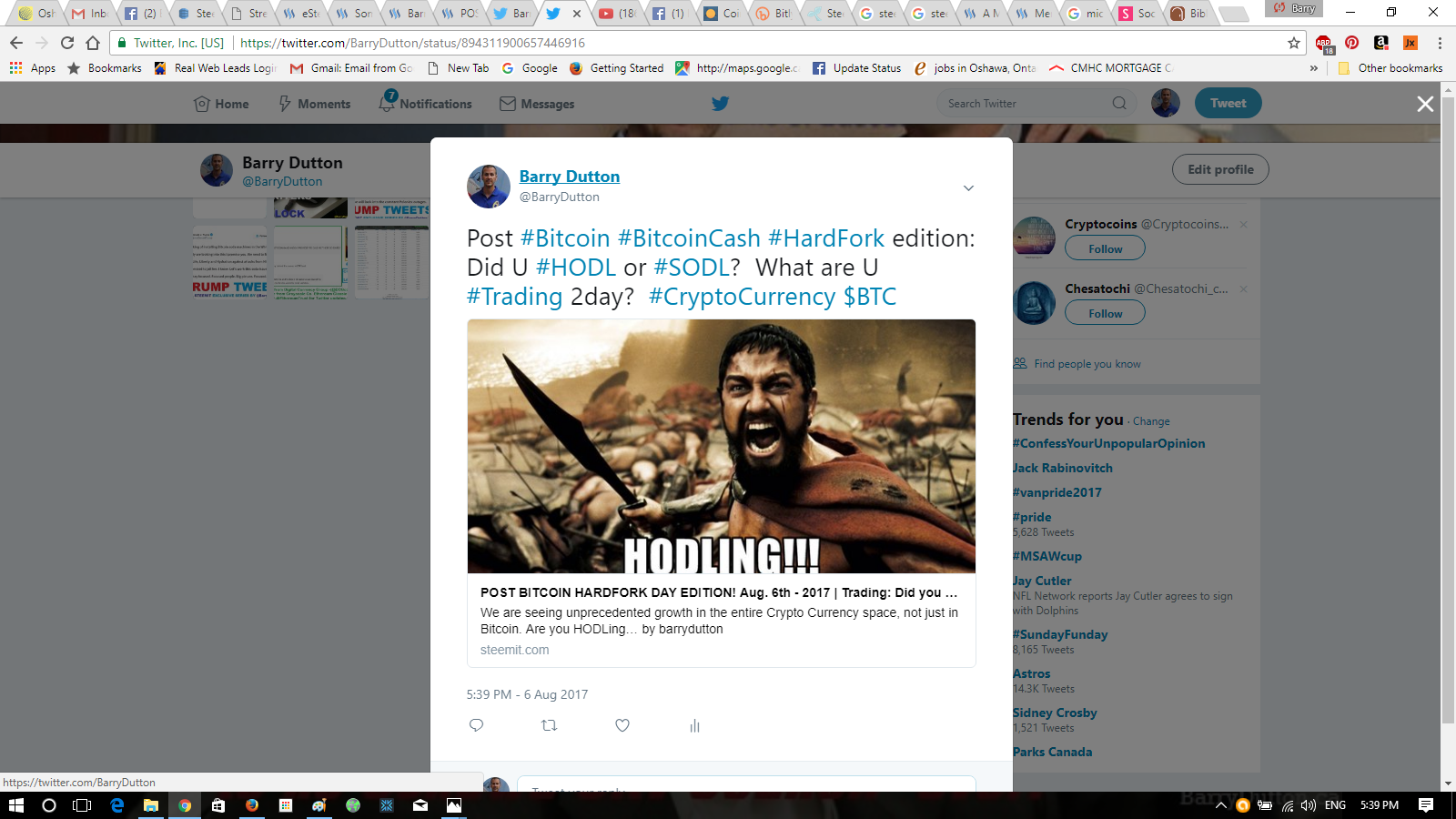Viewport: 1456px width, 819px height.
Task: Open the #SODL hashtag link
Action: [x=693, y=268]
